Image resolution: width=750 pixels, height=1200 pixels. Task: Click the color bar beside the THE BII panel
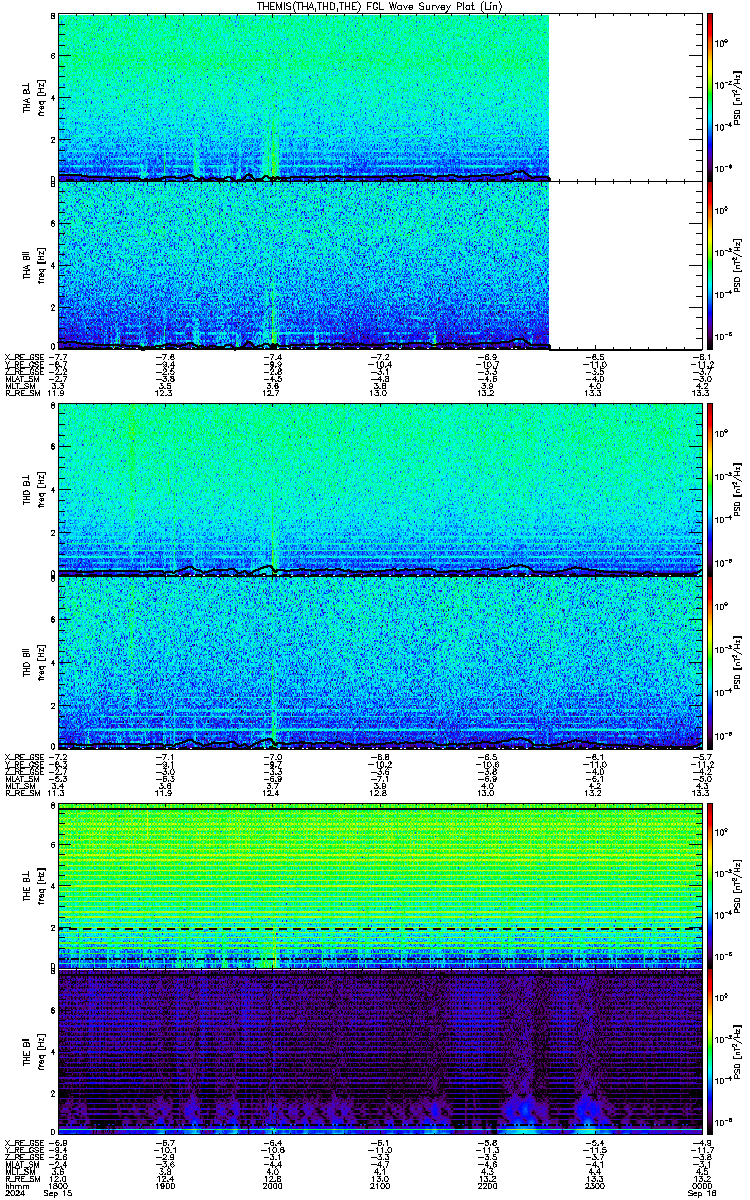(710, 1052)
